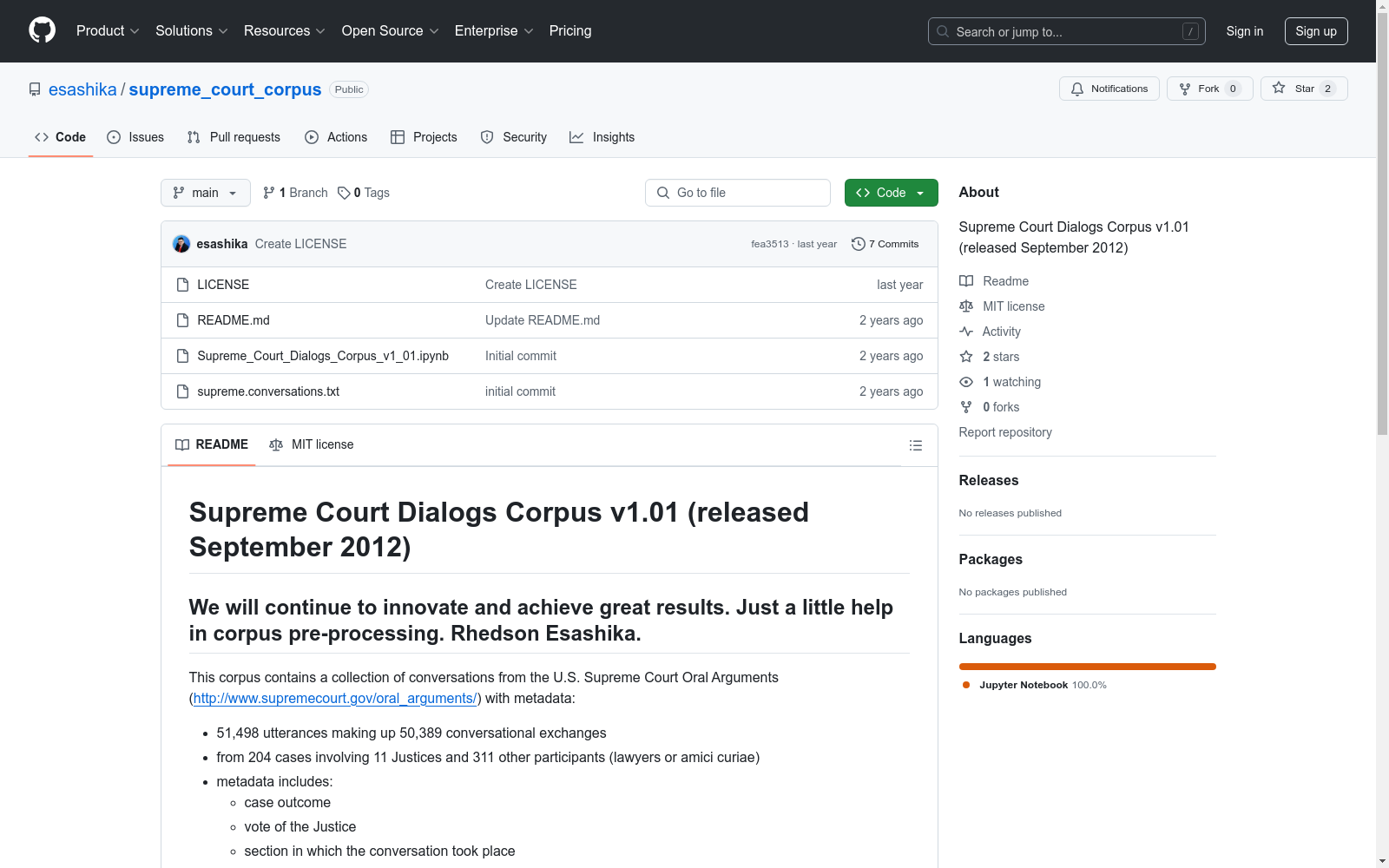Open the main branch selector dropdown
Screen dimensions: 1389x868
pos(206,193)
